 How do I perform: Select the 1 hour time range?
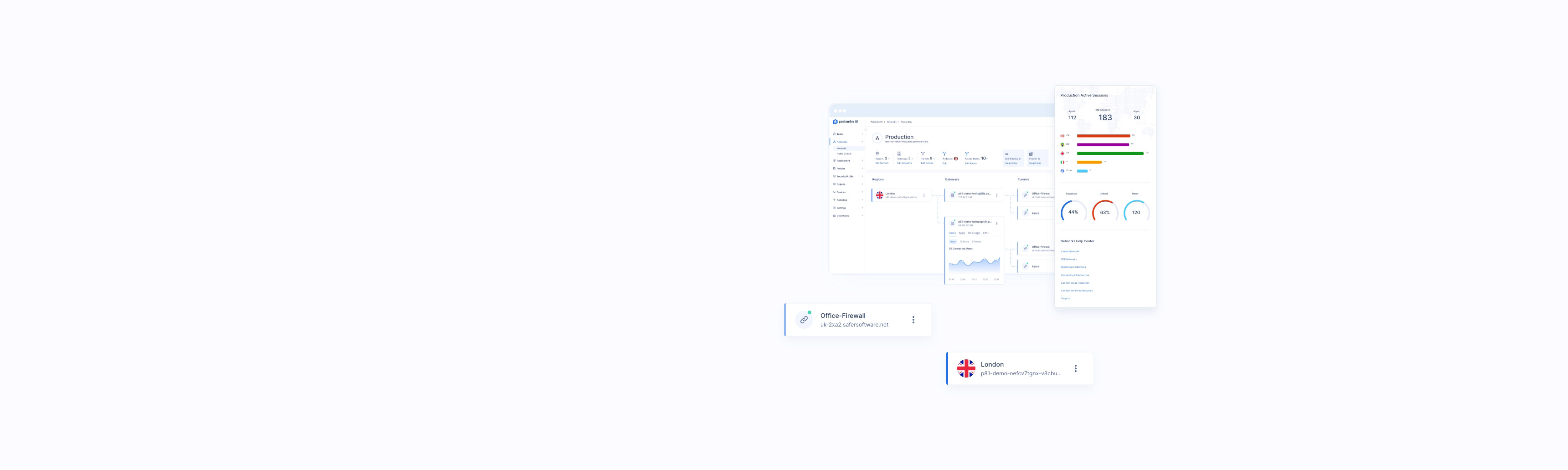click(x=953, y=241)
